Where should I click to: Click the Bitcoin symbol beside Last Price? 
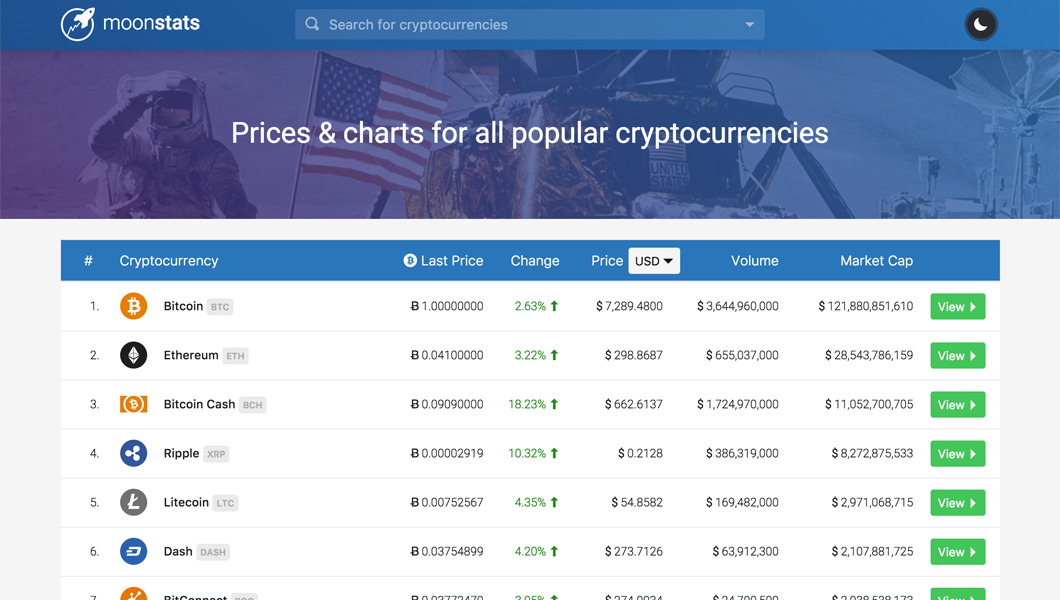[410, 261]
